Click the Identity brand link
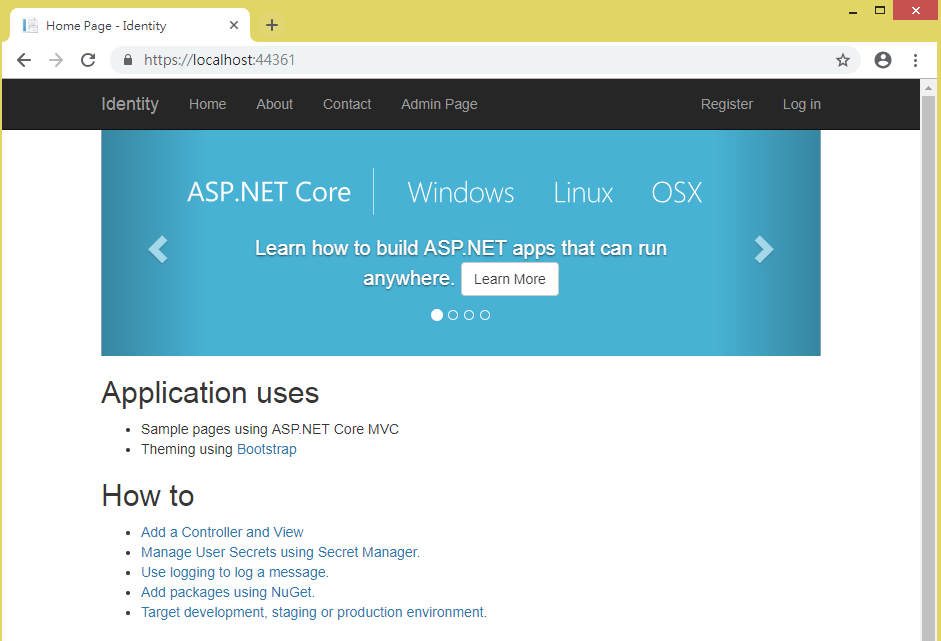This screenshot has height=641, width=941. (x=130, y=104)
